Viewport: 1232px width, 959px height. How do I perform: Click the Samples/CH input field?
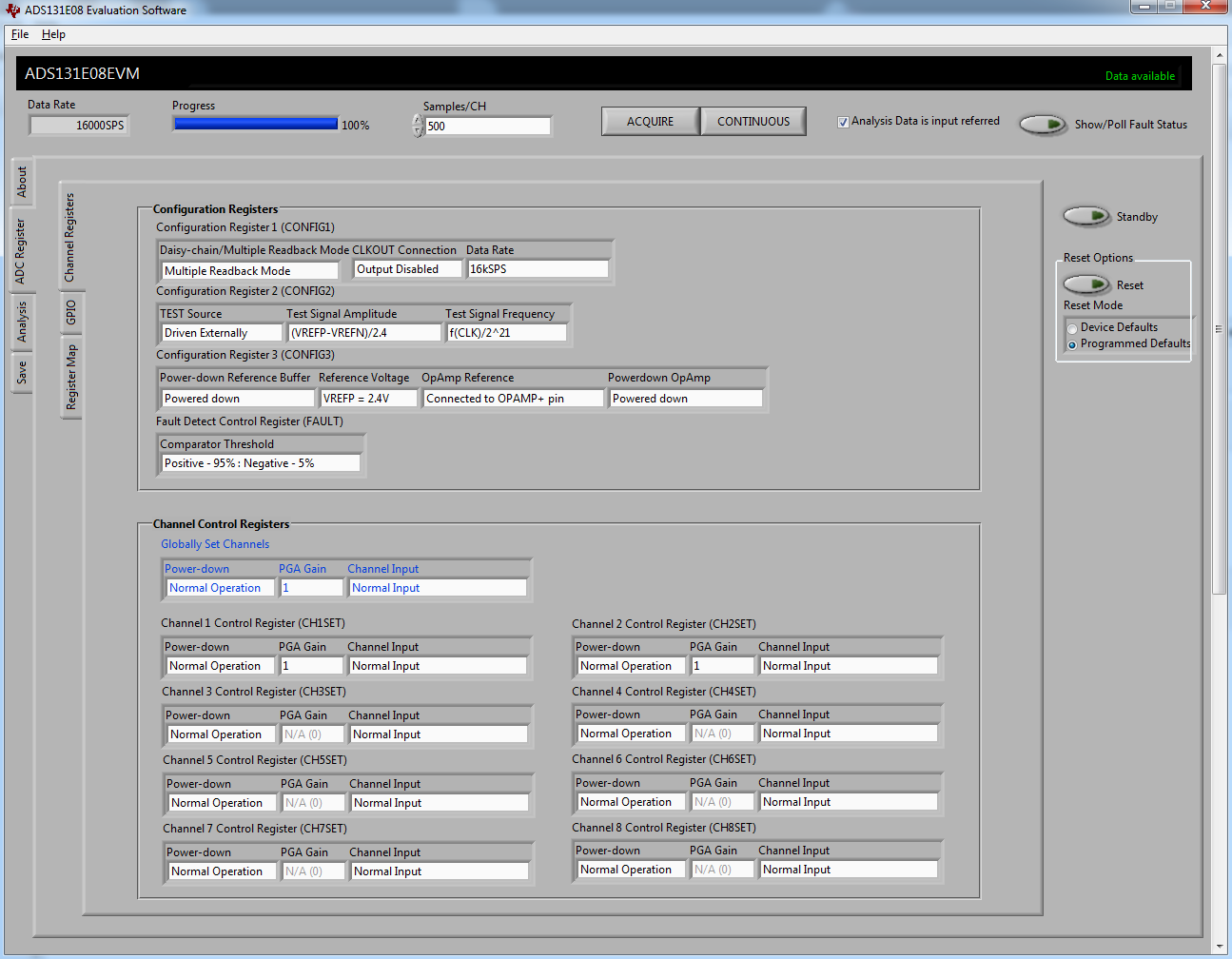[x=488, y=126]
